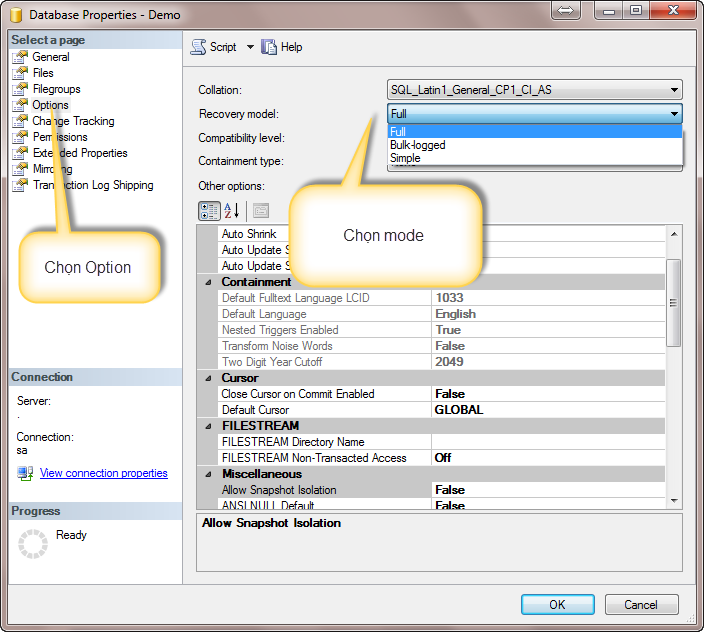Open Help from the toolbar
The height and width of the screenshot is (632, 704).
pyautogui.click(x=282, y=47)
